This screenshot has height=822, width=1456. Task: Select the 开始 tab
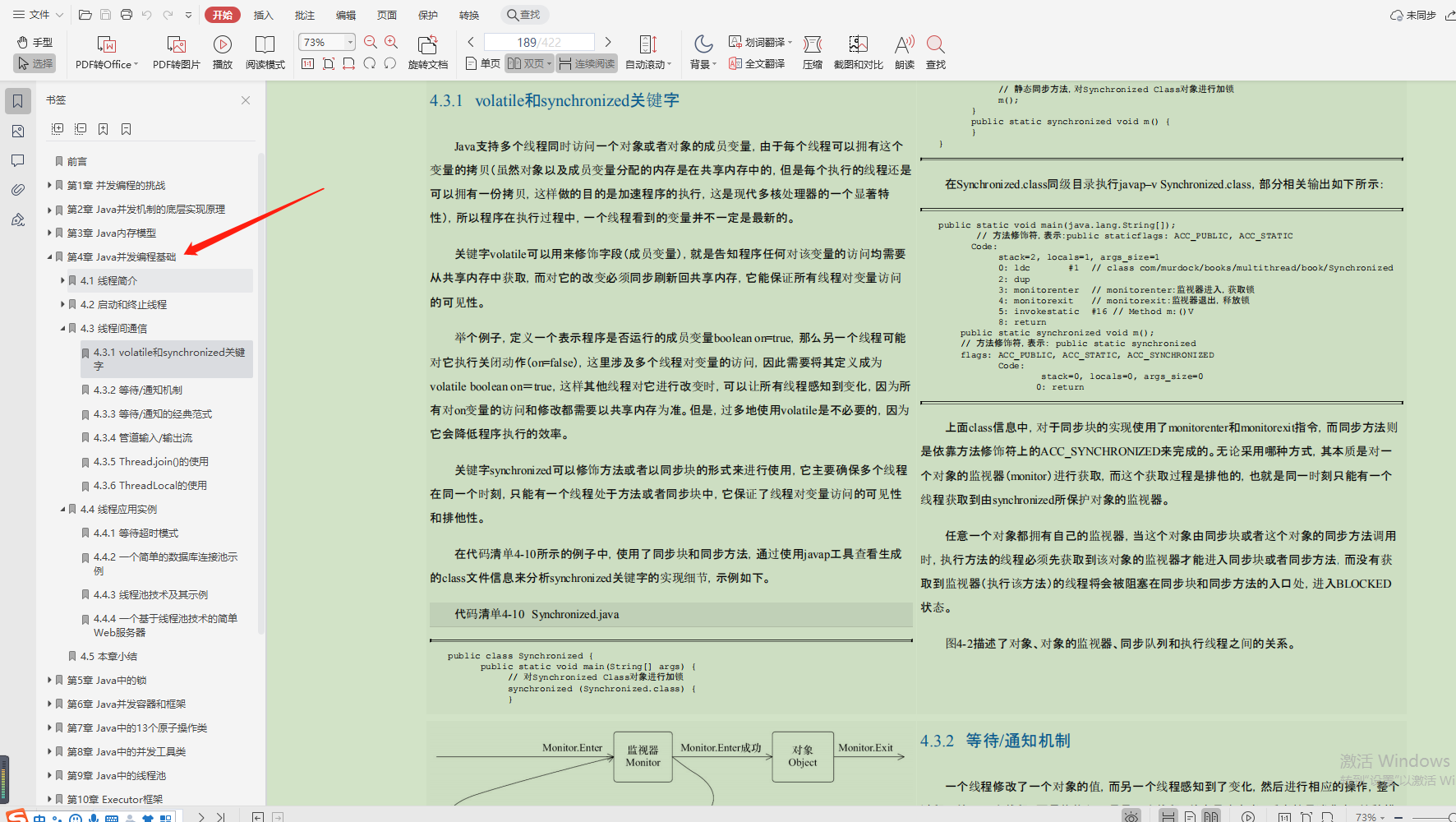click(x=223, y=15)
